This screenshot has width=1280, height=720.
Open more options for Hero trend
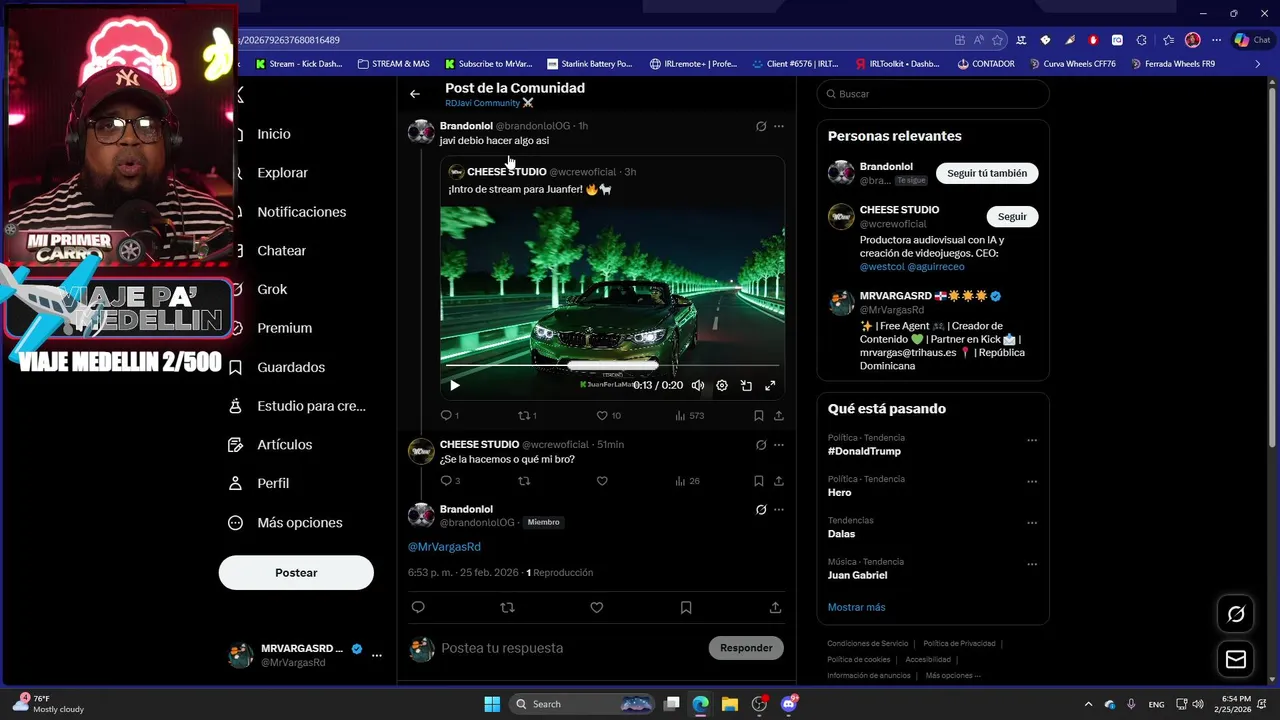(x=1032, y=481)
